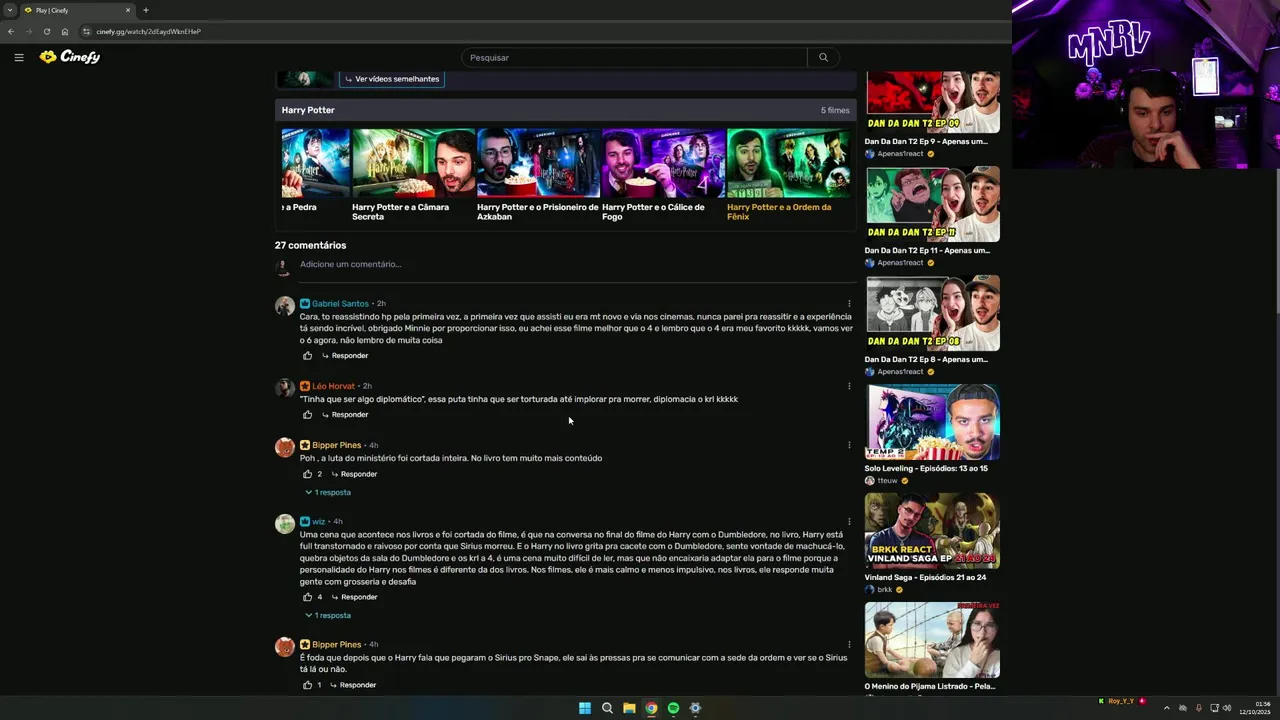
Task: Open Harry Potter e o Cálice de Fogo thumbnail
Action: (663, 163)
